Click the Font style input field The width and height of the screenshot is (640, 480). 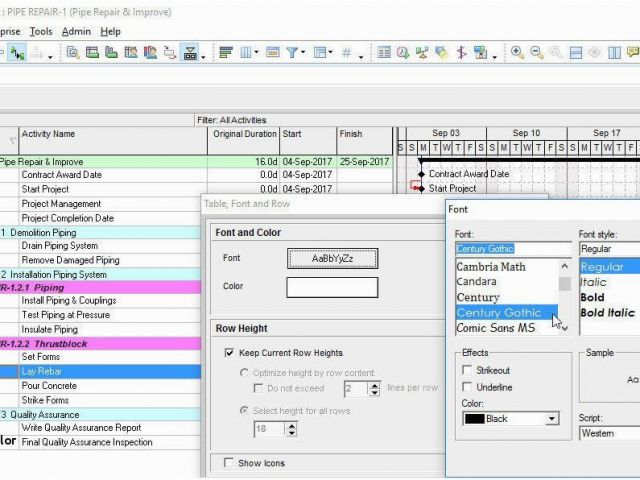[609, 249]
